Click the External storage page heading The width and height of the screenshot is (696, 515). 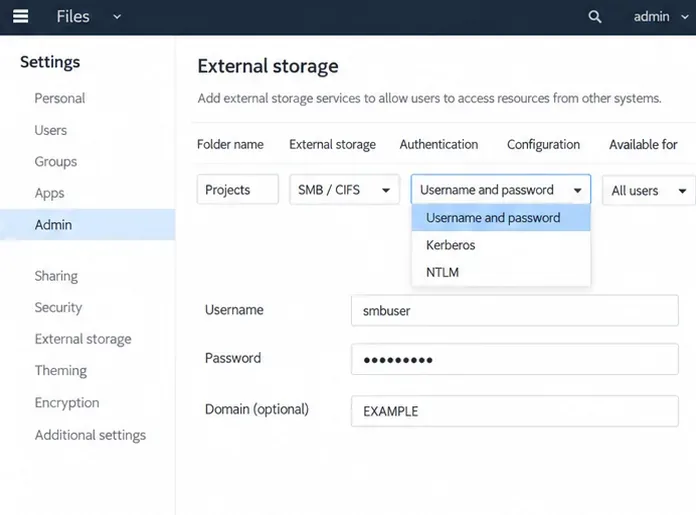[268, 66]
